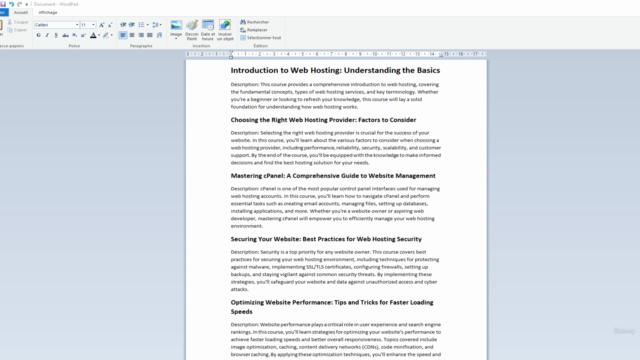Click the first-line indent marker on ruler
This screenshot has height=360, width=640.
point(231,52)
